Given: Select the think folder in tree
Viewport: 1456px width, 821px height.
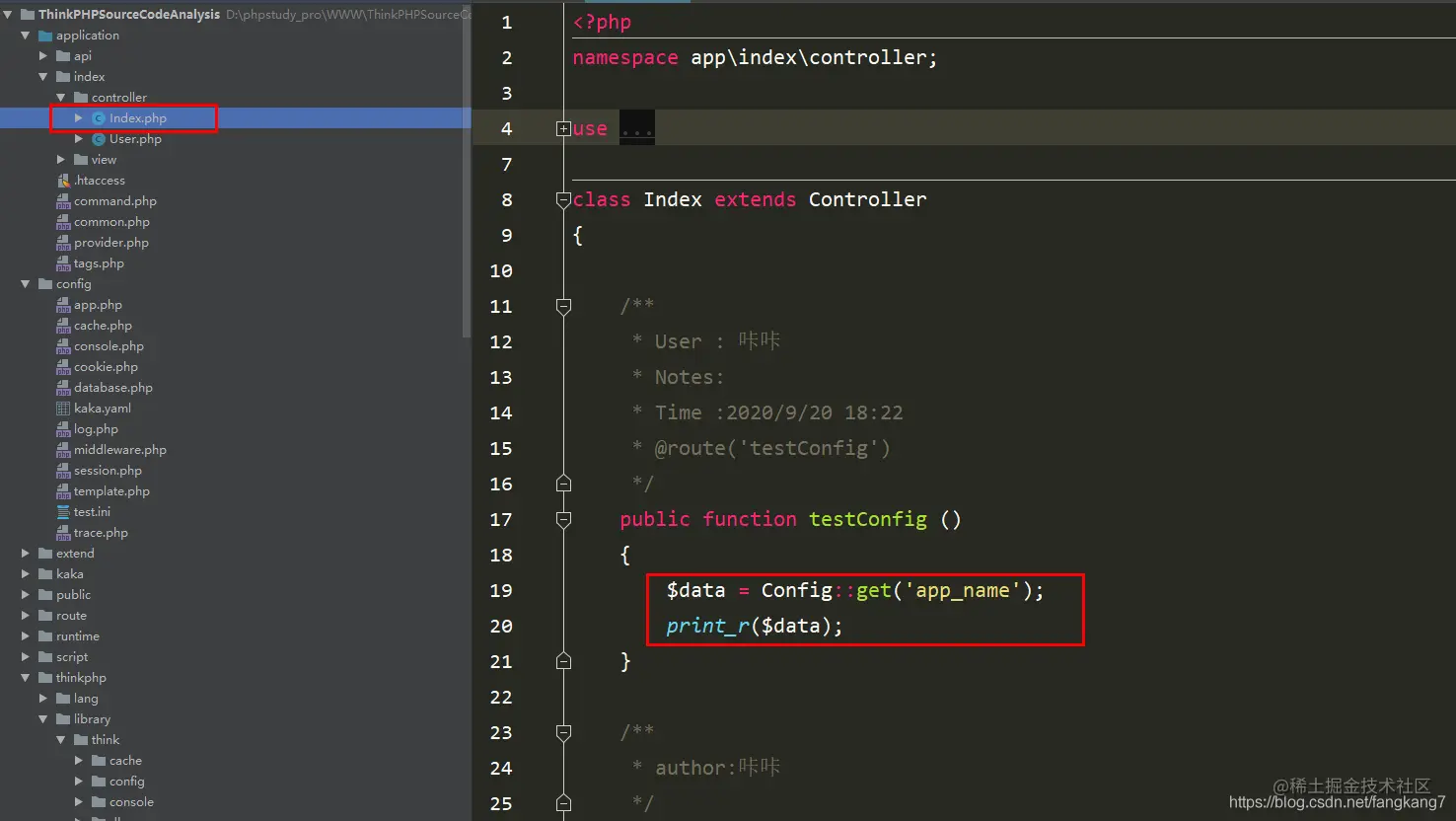Looking at the screenshot, I should tap(106, 739).
